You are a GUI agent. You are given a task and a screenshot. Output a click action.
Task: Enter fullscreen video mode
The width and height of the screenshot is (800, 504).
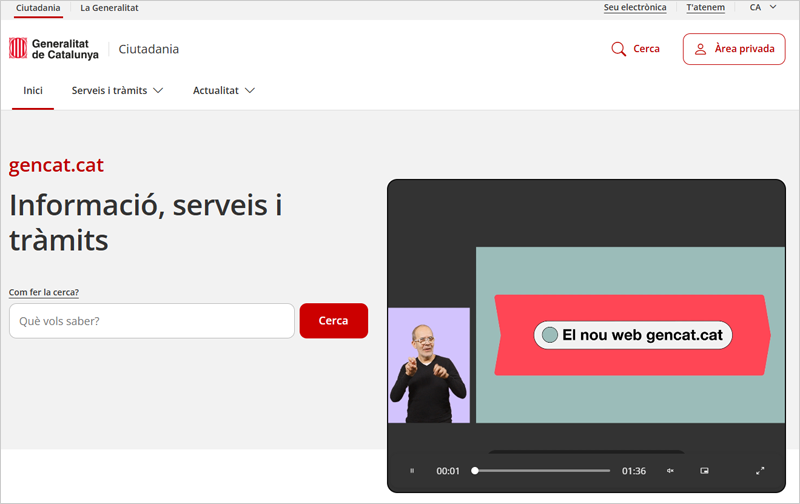coord(760,471)
